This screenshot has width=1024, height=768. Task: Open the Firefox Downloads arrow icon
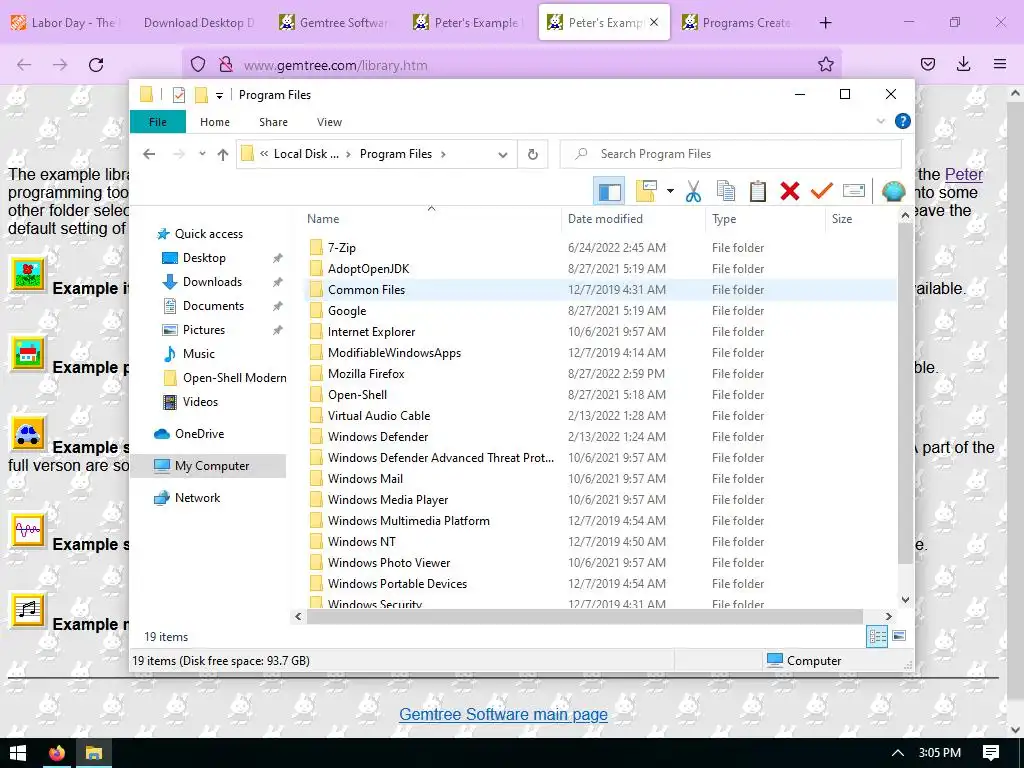point(963,64)
